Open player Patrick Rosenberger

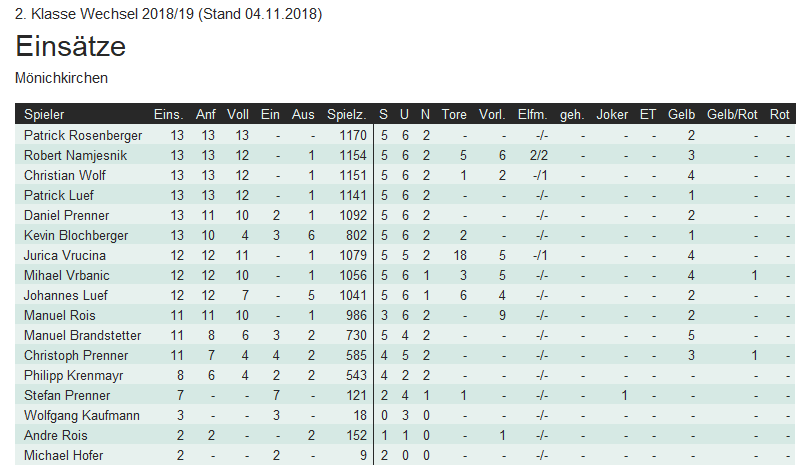click(83, 135)
